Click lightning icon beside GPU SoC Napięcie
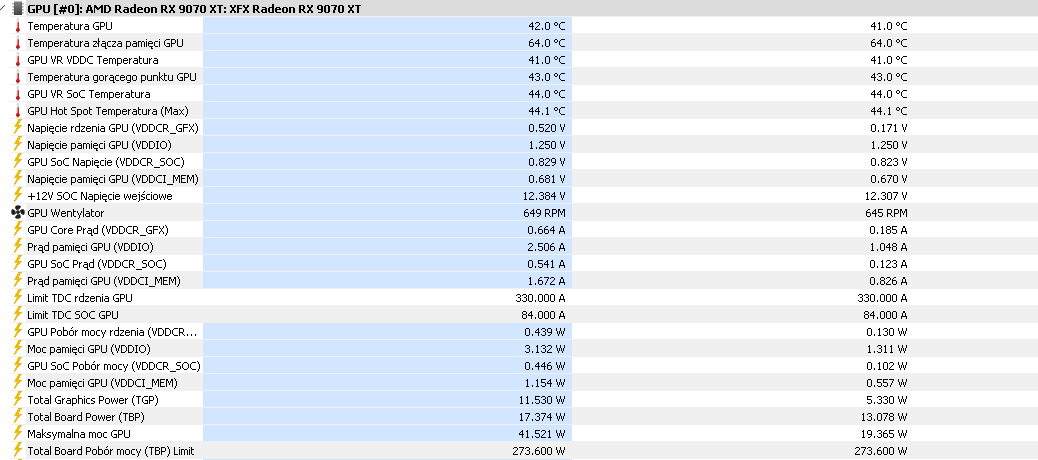The image size is (1038, 460). pyautogui.click(x=17, y=162)
